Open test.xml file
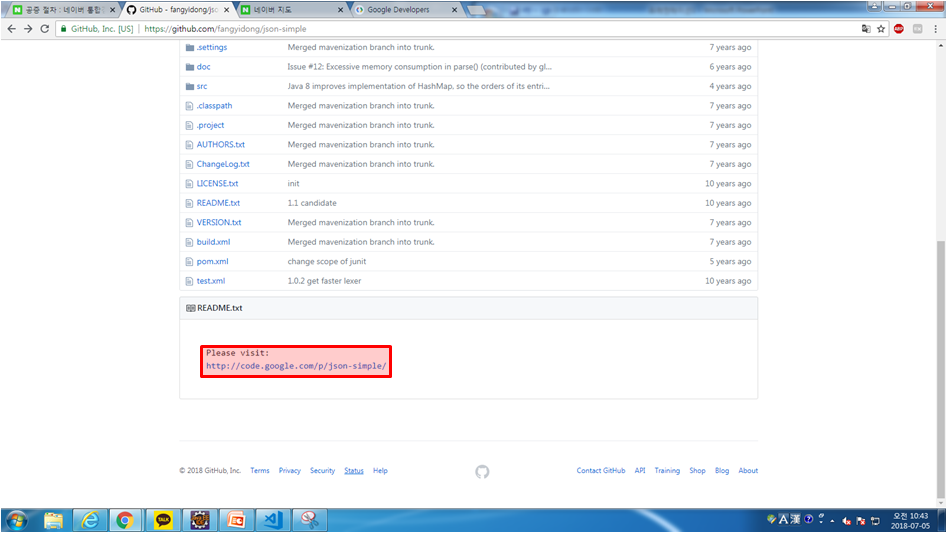The image size is (947, 533). pos(211,281)
